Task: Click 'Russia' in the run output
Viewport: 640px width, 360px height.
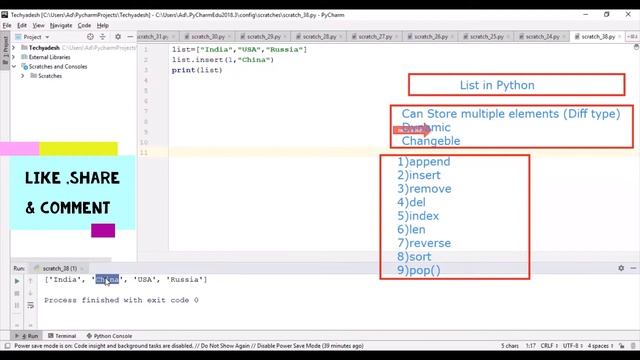Action: tap(184, 280)
